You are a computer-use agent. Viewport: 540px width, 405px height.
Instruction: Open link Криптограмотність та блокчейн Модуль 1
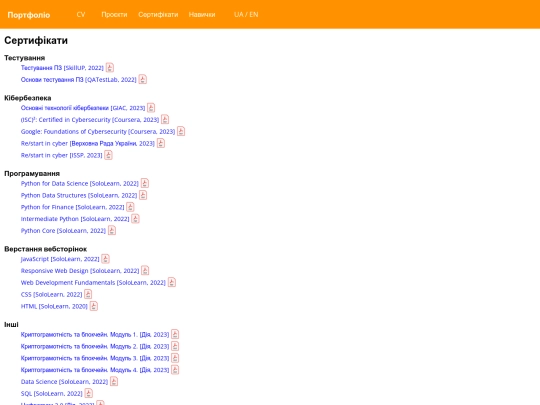[x=95, y=334]
